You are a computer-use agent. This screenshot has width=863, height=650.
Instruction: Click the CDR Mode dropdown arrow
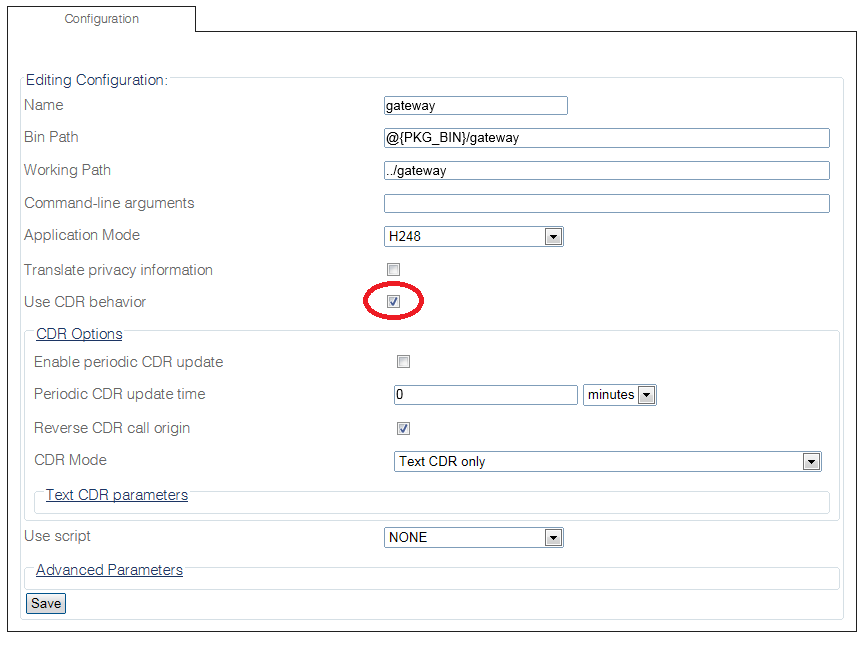coord(811,461)
